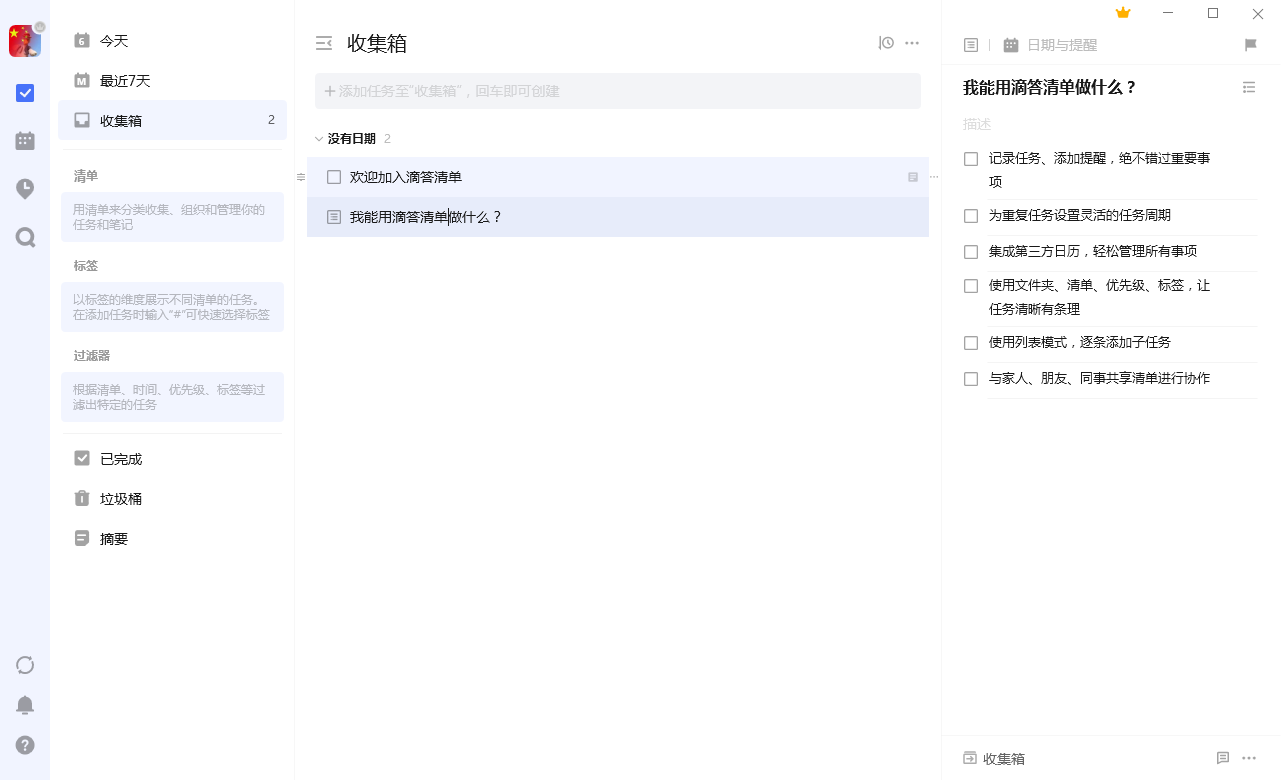1281x780 pixels.
Task: Open the calendar view in the left rail
Action: (x=24, y=140)
